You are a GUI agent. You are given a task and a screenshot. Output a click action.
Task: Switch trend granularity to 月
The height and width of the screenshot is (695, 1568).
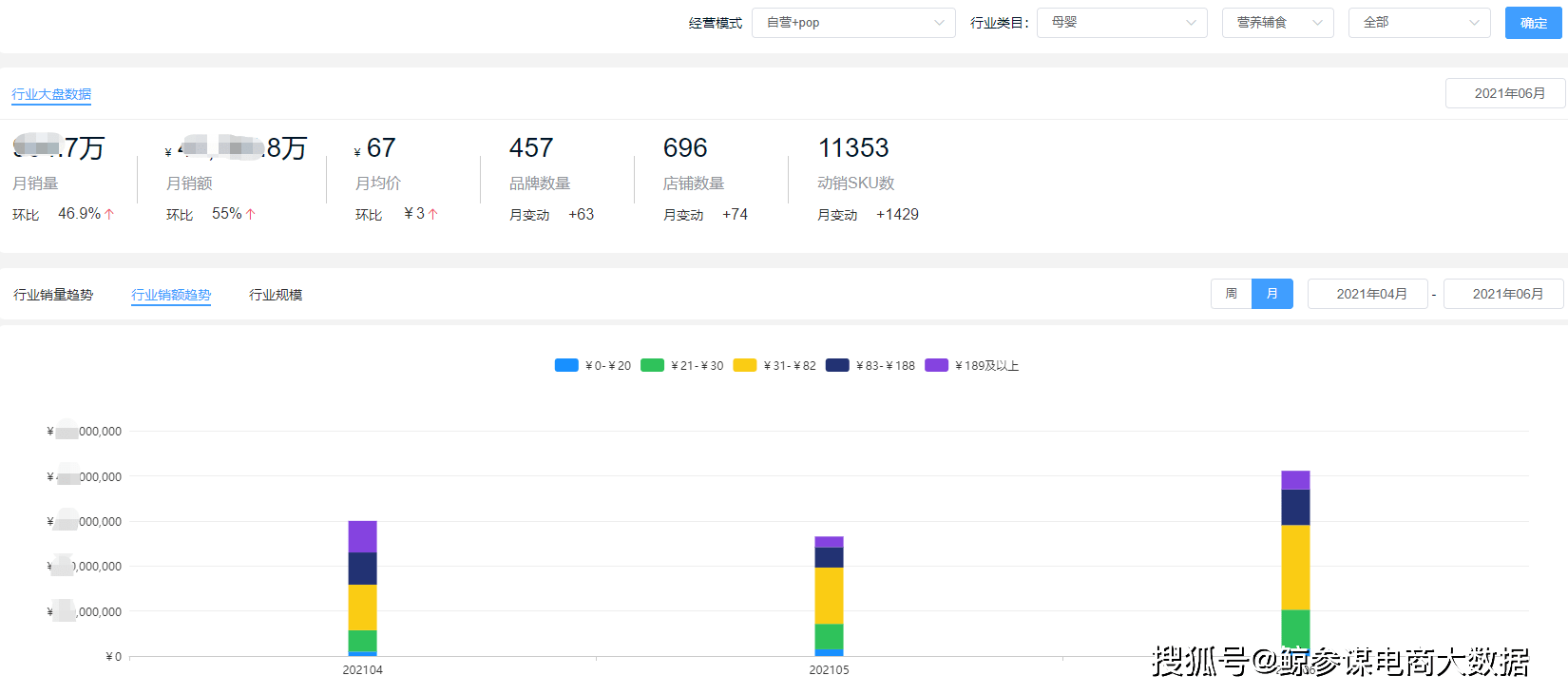click(1272, 294)
